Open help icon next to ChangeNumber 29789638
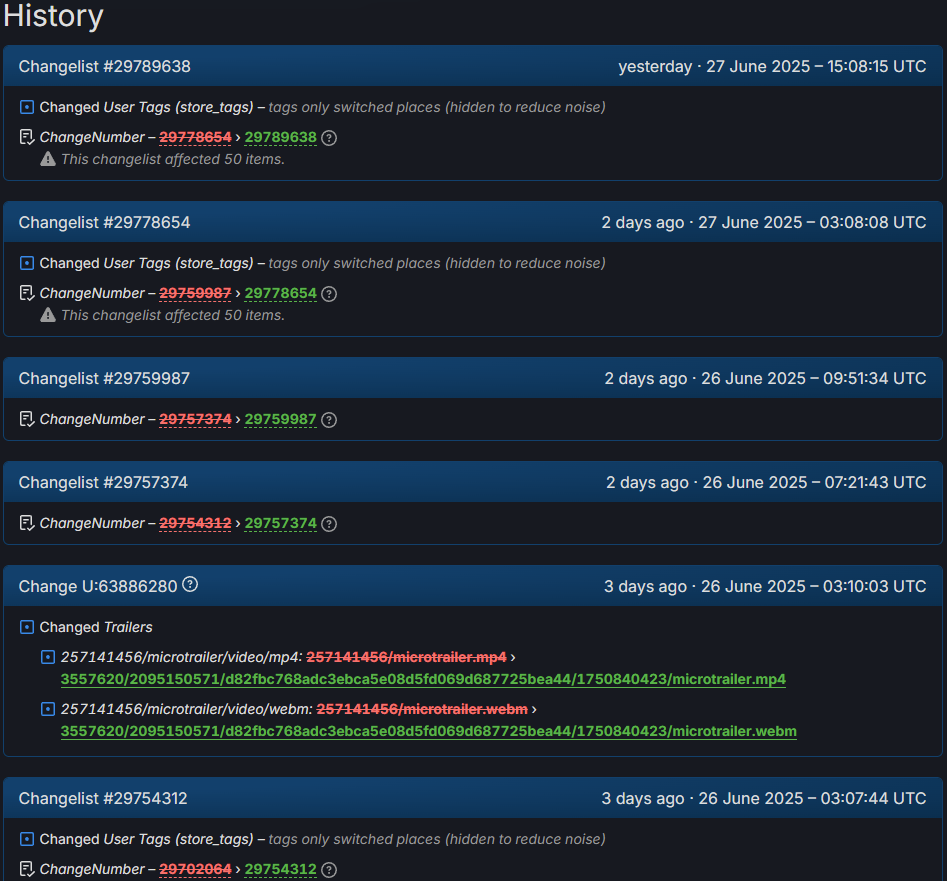The height and width of the screenshot is (881, 947). (329, 138)
